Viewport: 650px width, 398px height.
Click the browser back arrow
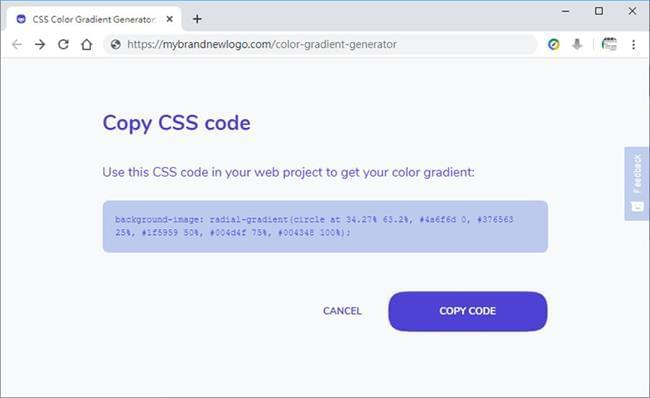click(x=17, y=44)
